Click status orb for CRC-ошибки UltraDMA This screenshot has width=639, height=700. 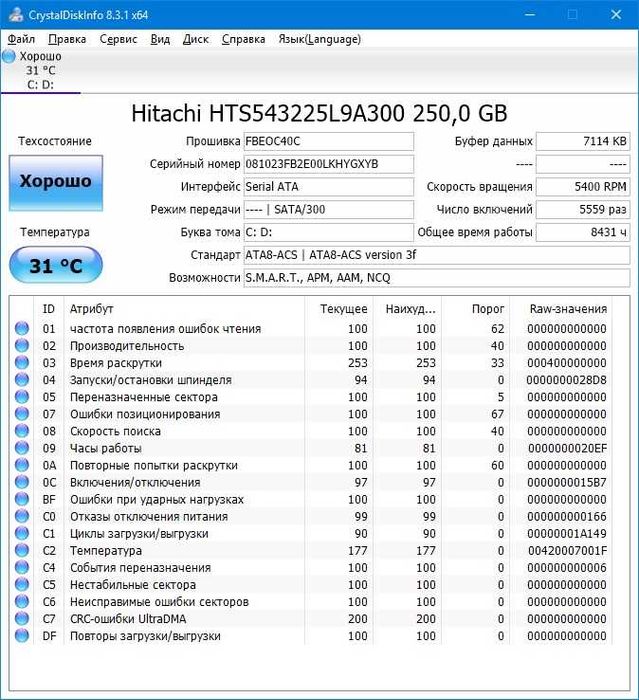pyautogui.click(x=21, y=618)
